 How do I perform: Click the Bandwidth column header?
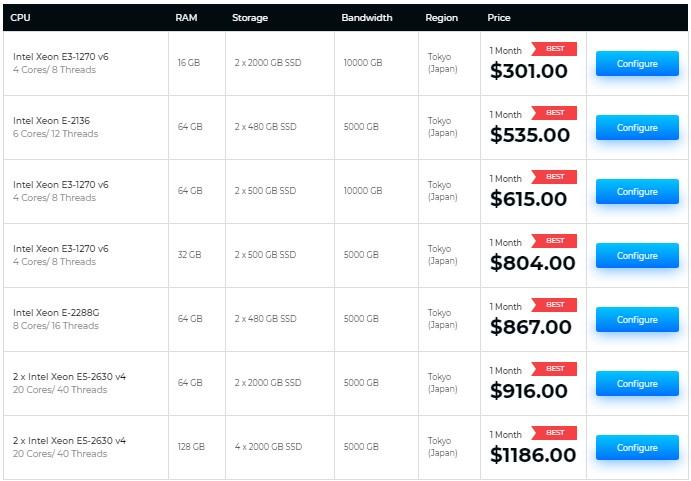click(x=366, y=18)
